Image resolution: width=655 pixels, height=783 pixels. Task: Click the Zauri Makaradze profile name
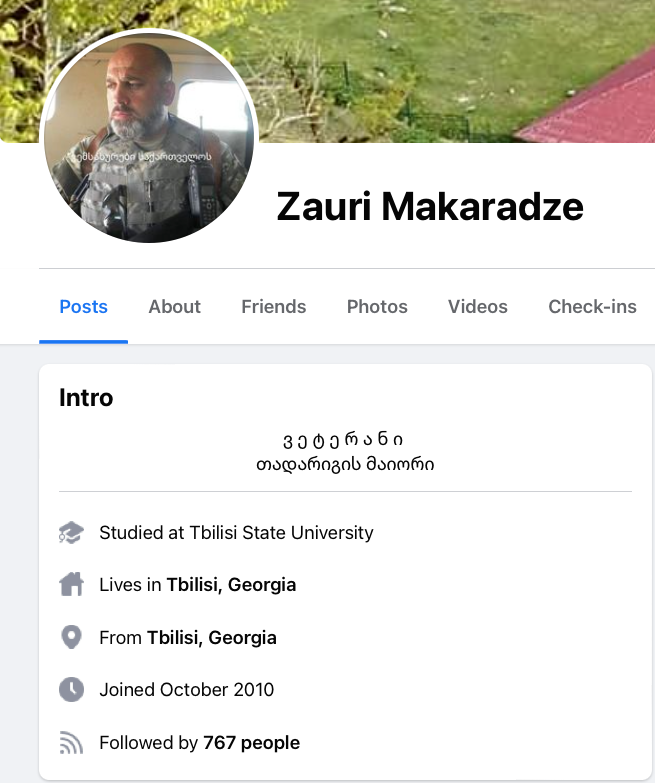tap(430, 206)
